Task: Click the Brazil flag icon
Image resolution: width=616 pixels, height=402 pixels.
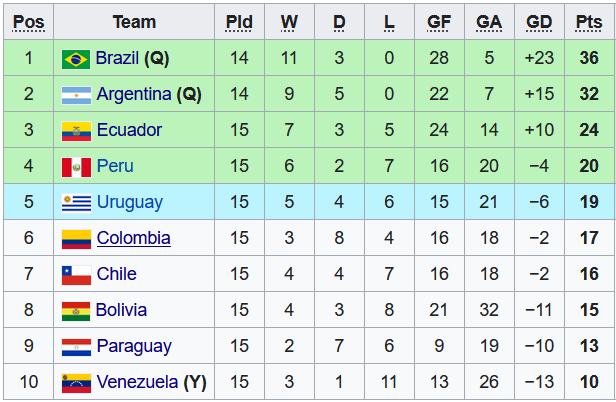Action: [76, 59]
